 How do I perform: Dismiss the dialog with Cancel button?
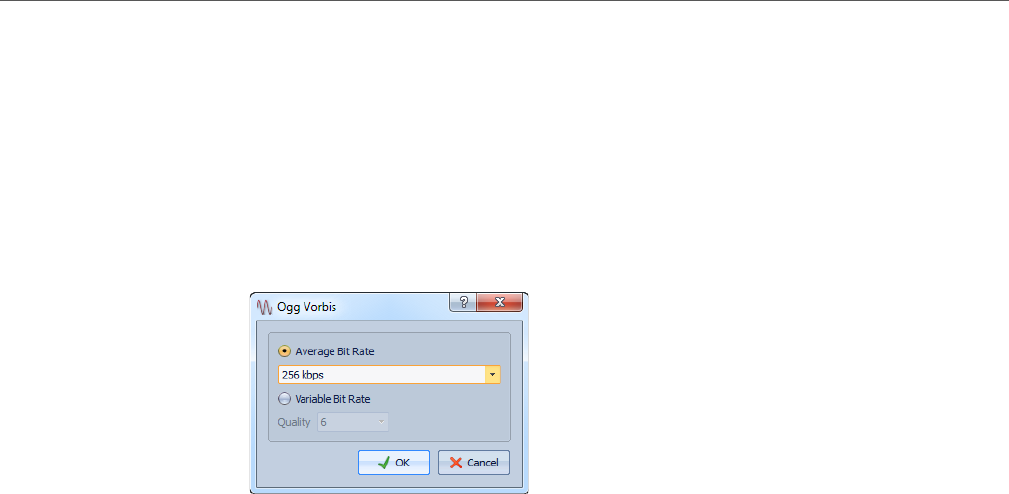474,462
